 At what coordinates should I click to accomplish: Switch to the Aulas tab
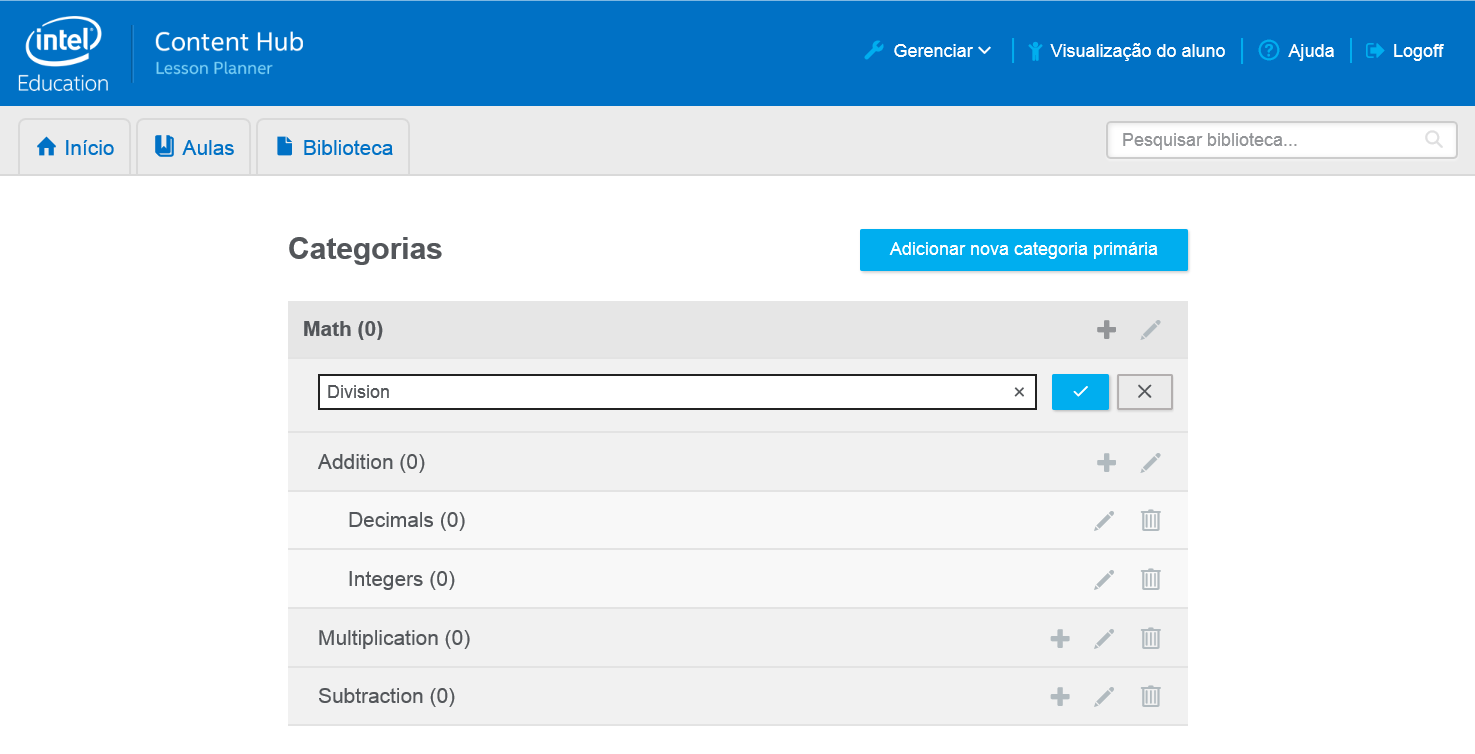[194, 148]
